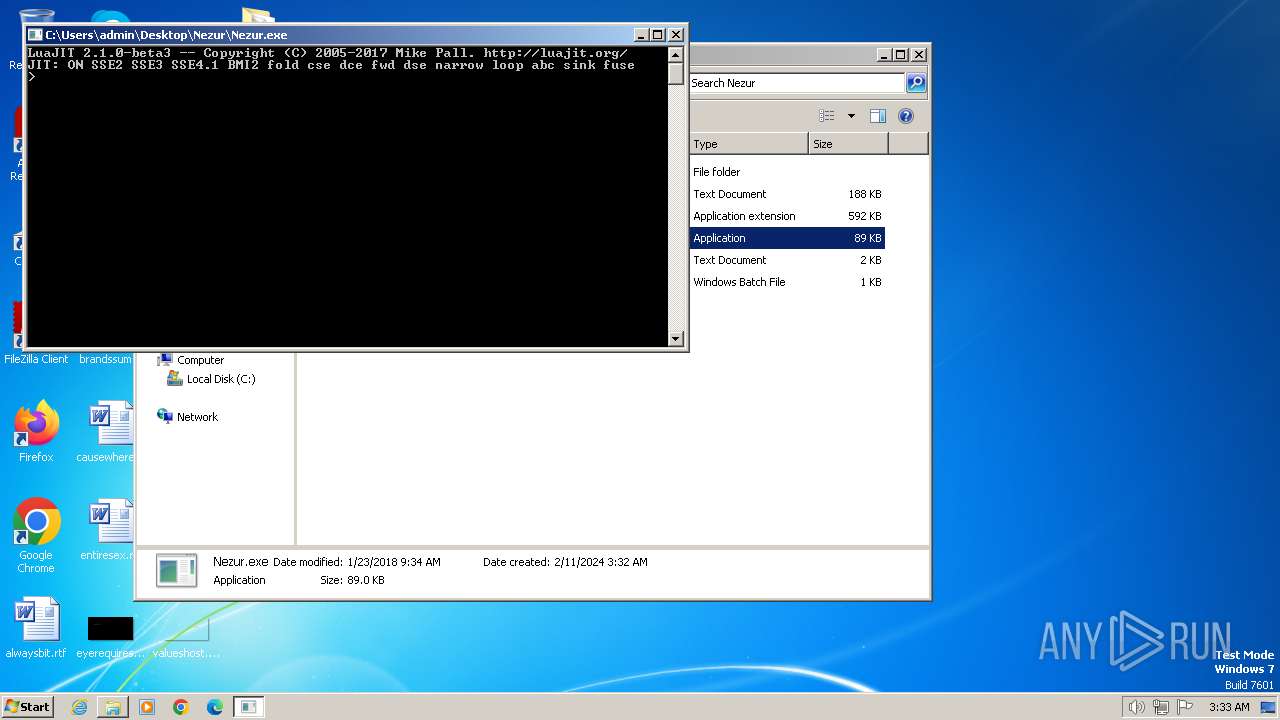
Task: Launch Internet Explorer from taskbar
Action: [79, 707]
